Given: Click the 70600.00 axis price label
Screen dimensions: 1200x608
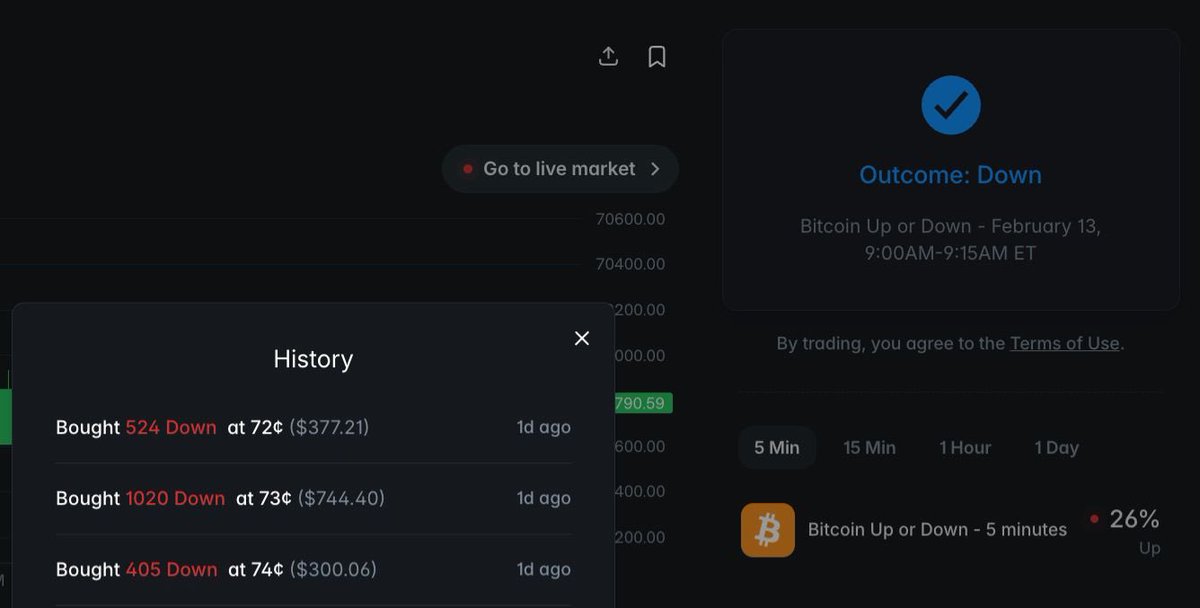Looking at the screenshot, I should (x=630, y=219).
